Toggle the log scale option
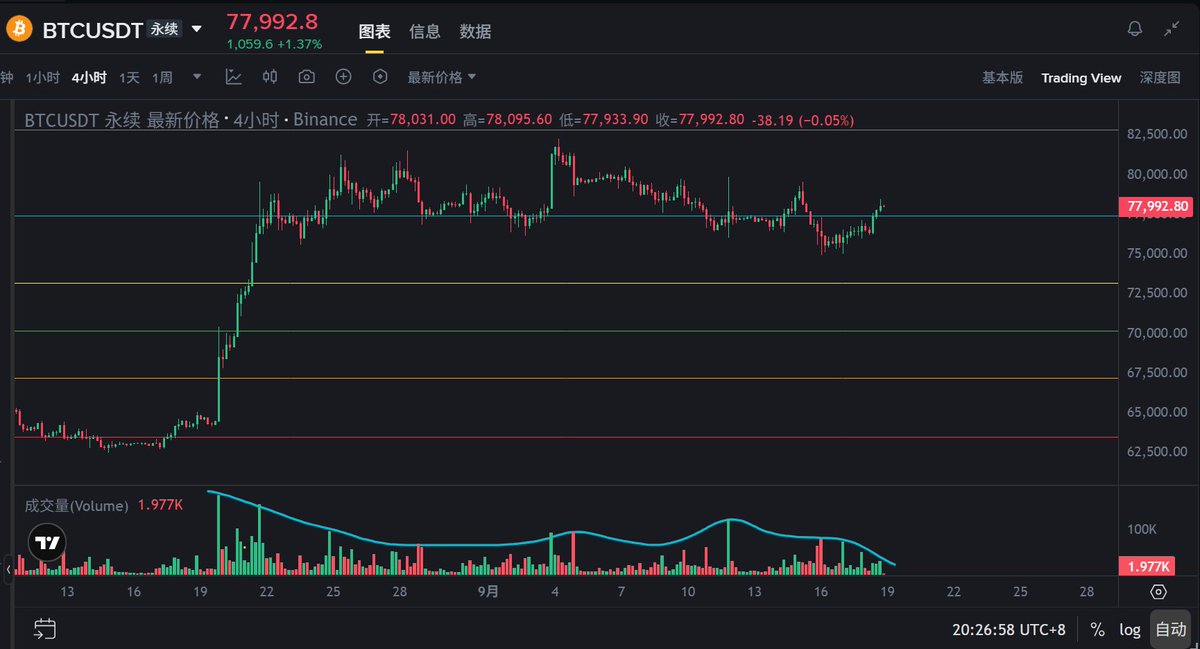The width and height of the screenshot is (1200, 649). (x=1129, y=630)
